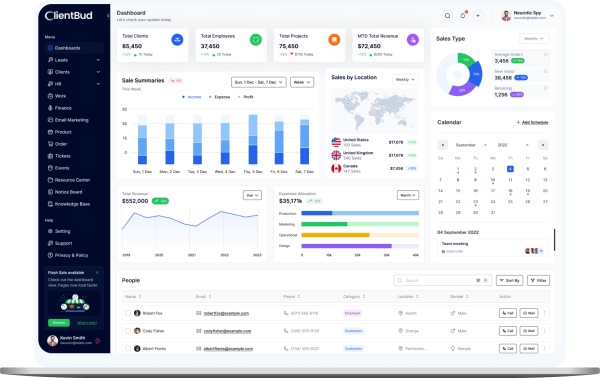This screenshot has width=600, height=378.
Task: Close the Flash Sale promo card
Action: click(97, 272)
